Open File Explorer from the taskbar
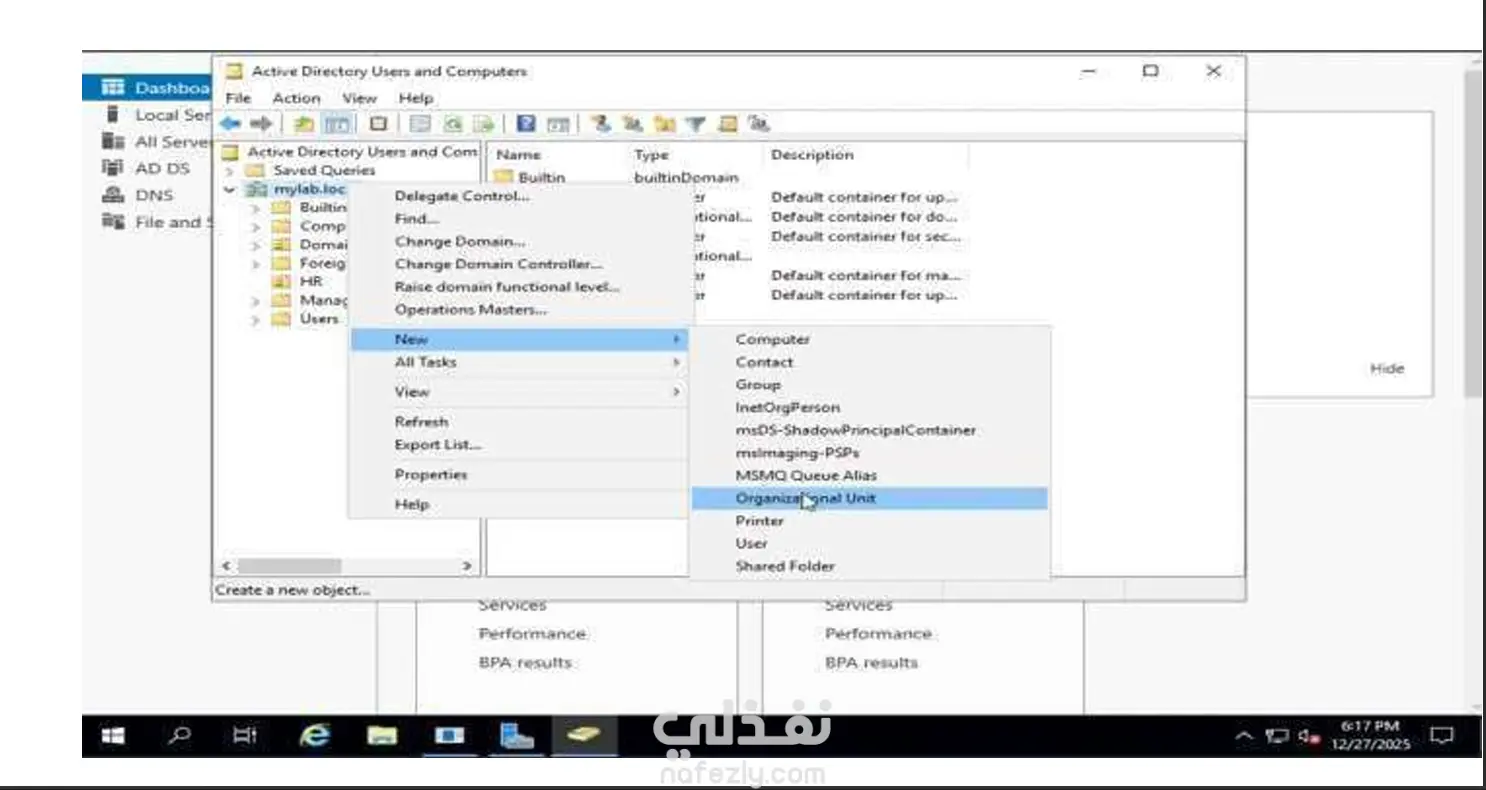 click(382, 736)
